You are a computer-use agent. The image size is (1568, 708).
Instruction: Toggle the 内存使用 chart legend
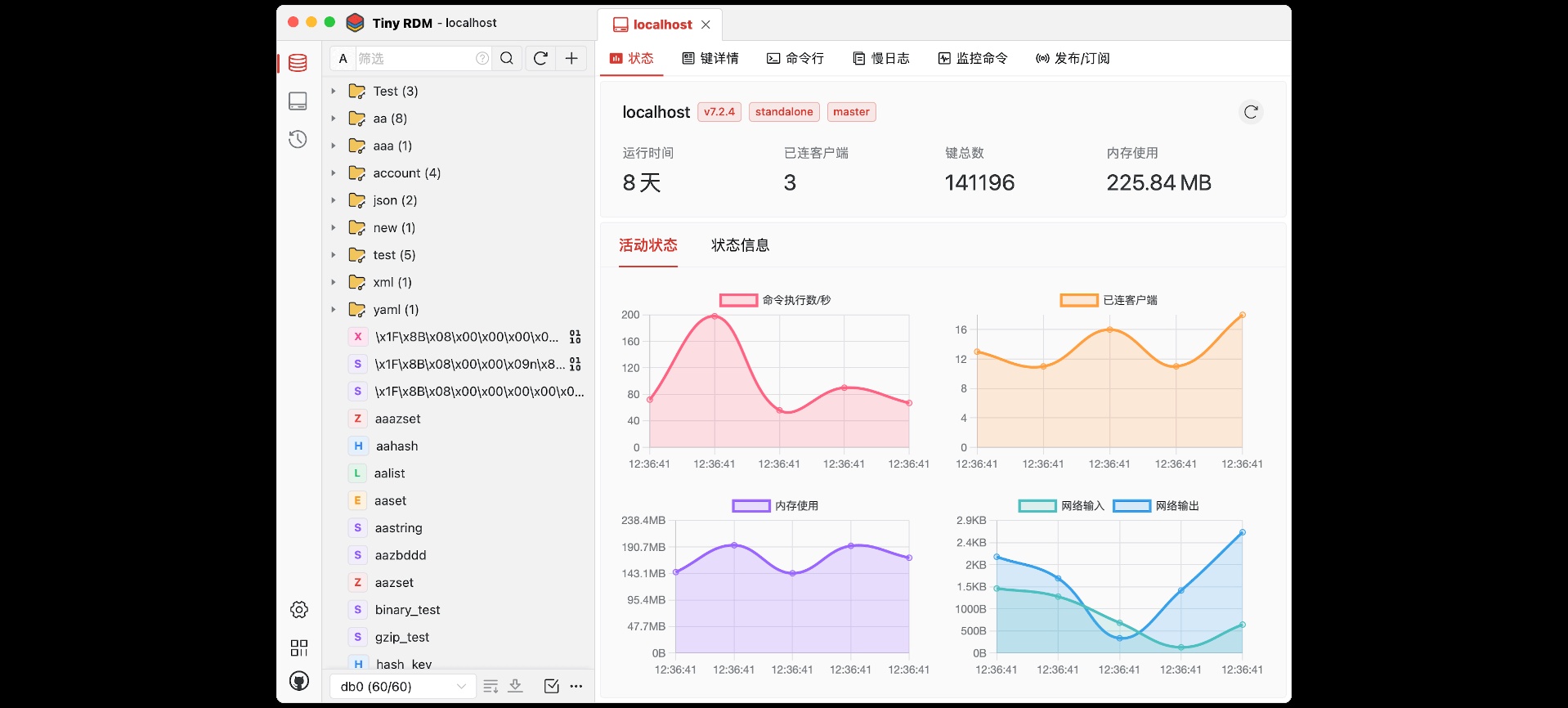[x=775, y=506]
